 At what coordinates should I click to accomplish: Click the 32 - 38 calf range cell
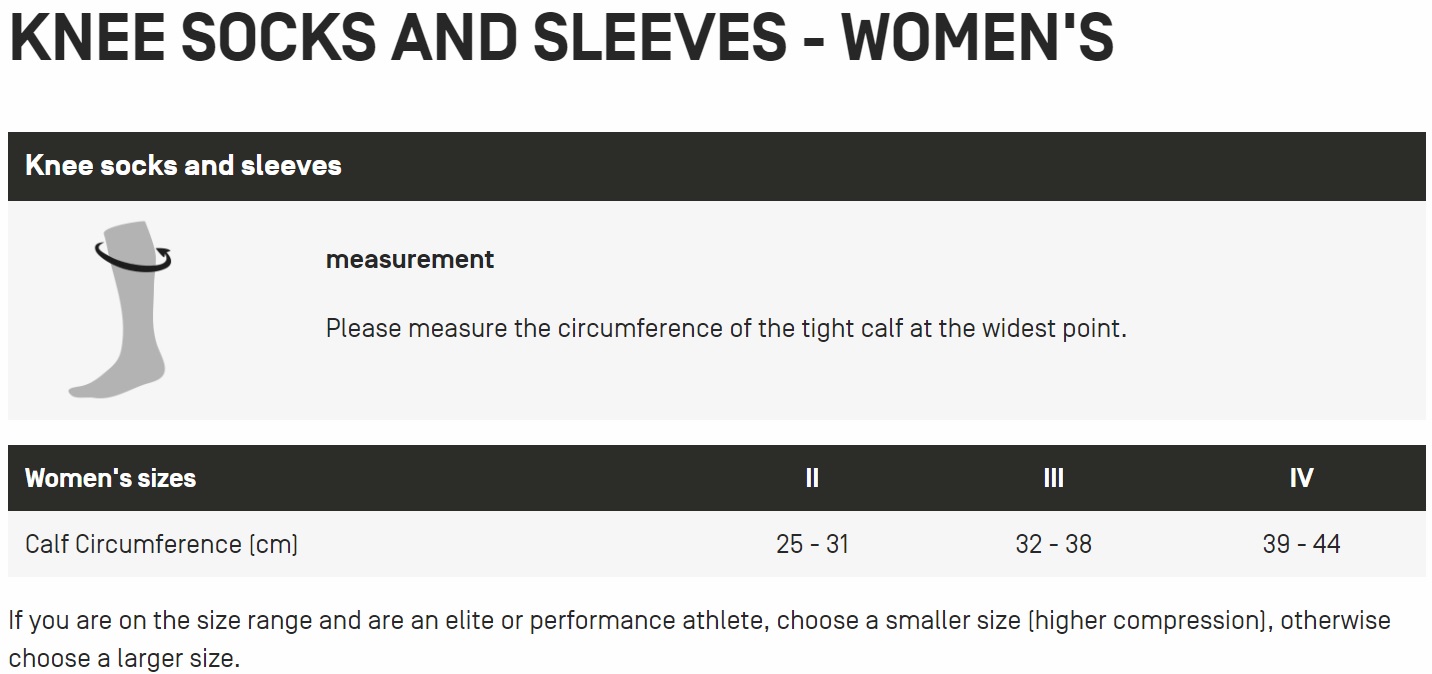pyautogui.click(x=1053, y=544)
